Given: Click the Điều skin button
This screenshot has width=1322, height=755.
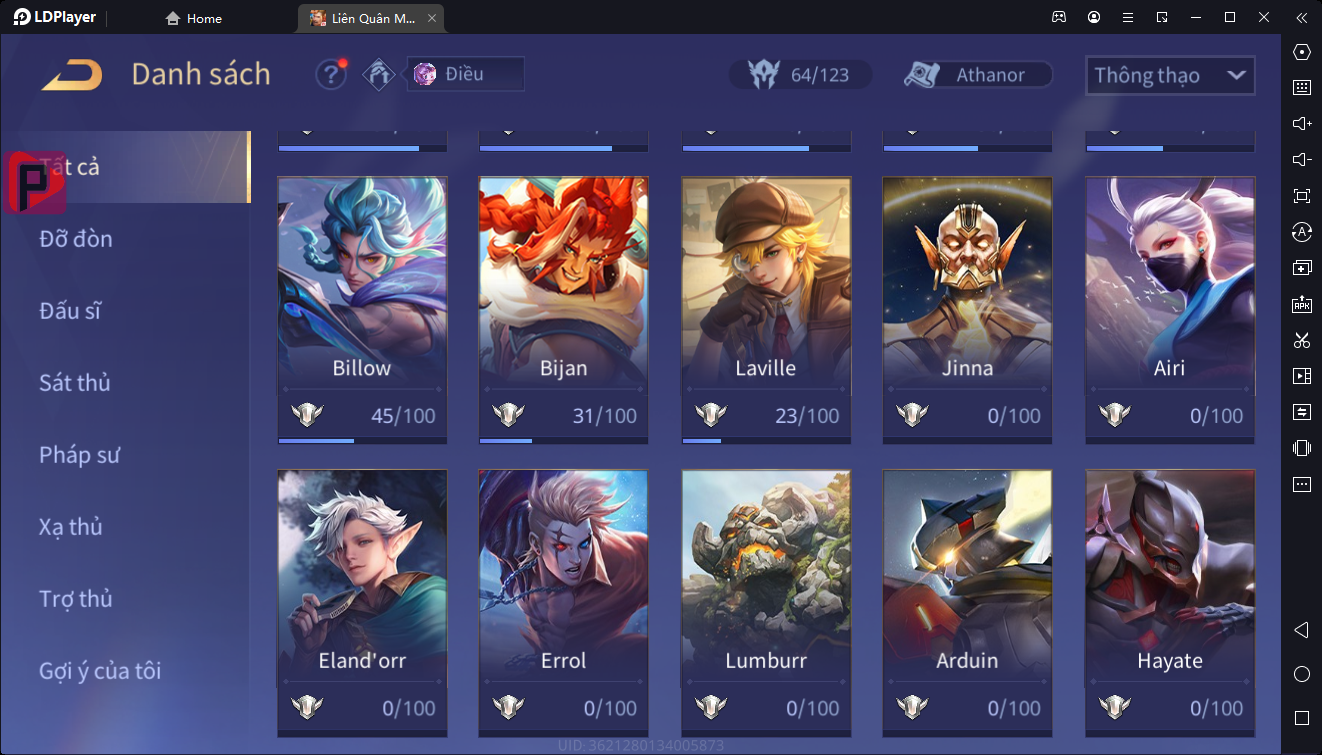Looking at the screenshot, I should click(465, 74).
